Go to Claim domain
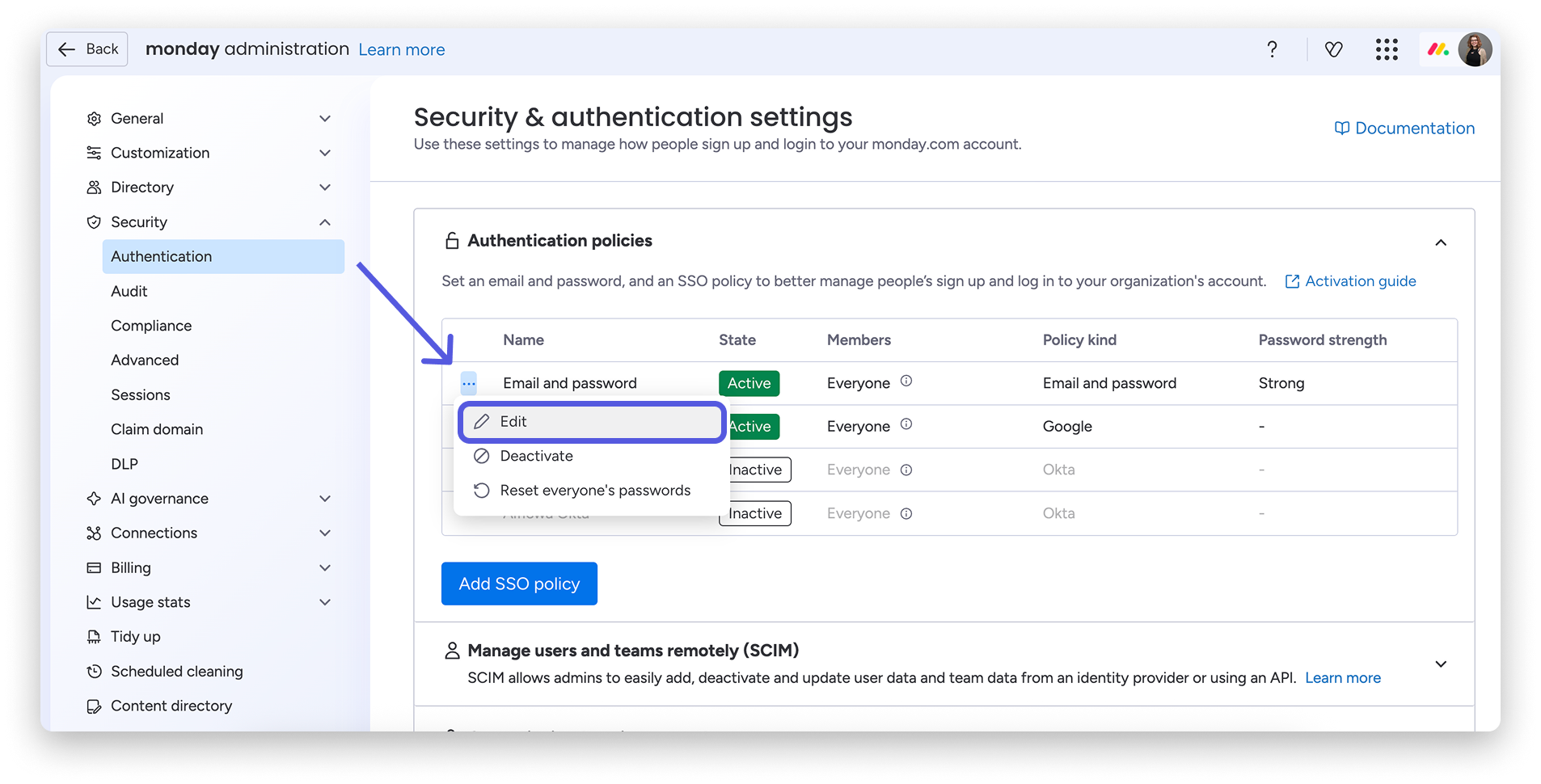Viewport: 1541px width, 784px height. (157, 429)
